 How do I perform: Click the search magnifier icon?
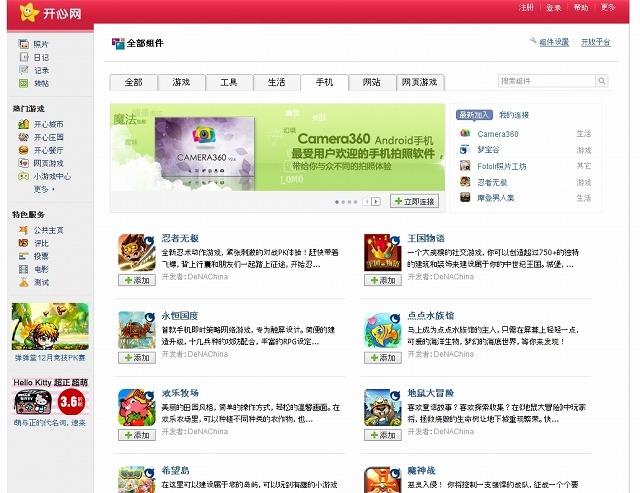602,81
